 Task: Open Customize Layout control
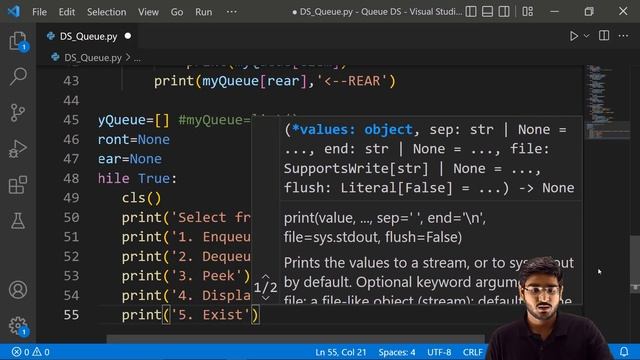coord(527,11)
